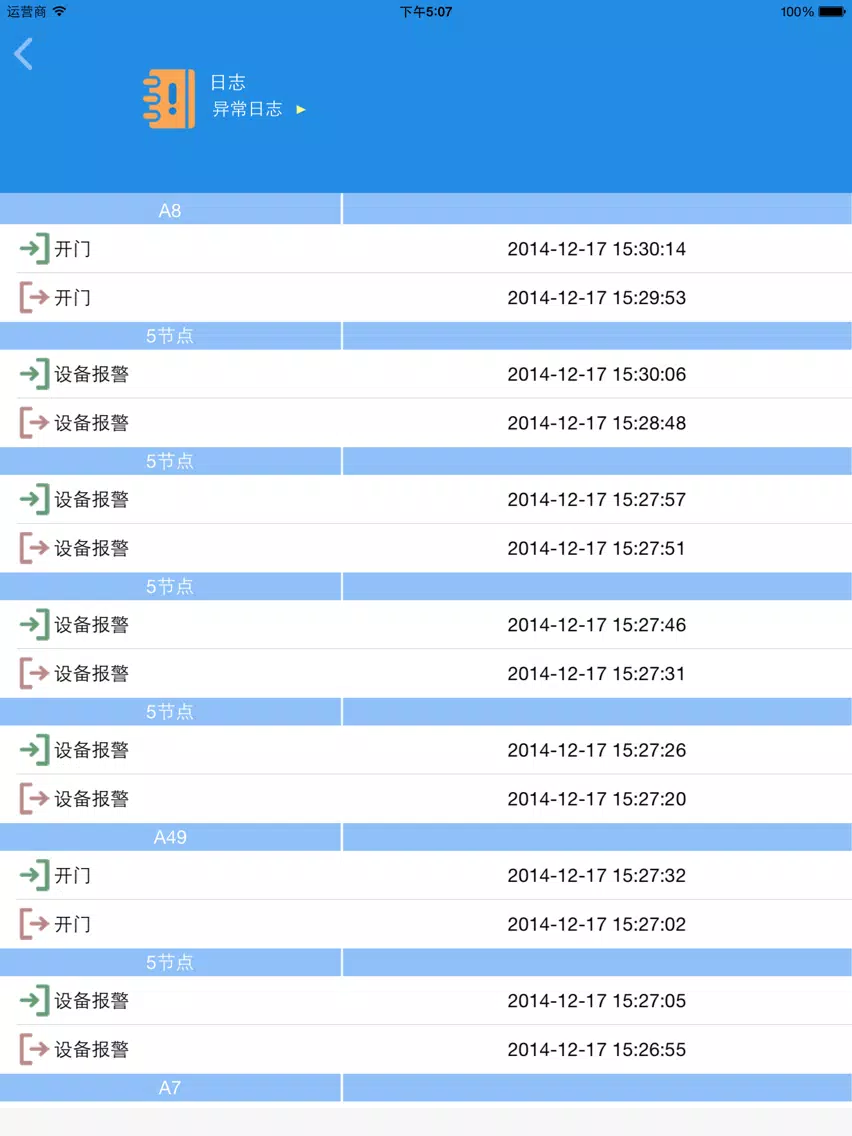Select timestamp 2014-12-17 15:27:02
The image size is (852, 1136).
coord(596,924)
